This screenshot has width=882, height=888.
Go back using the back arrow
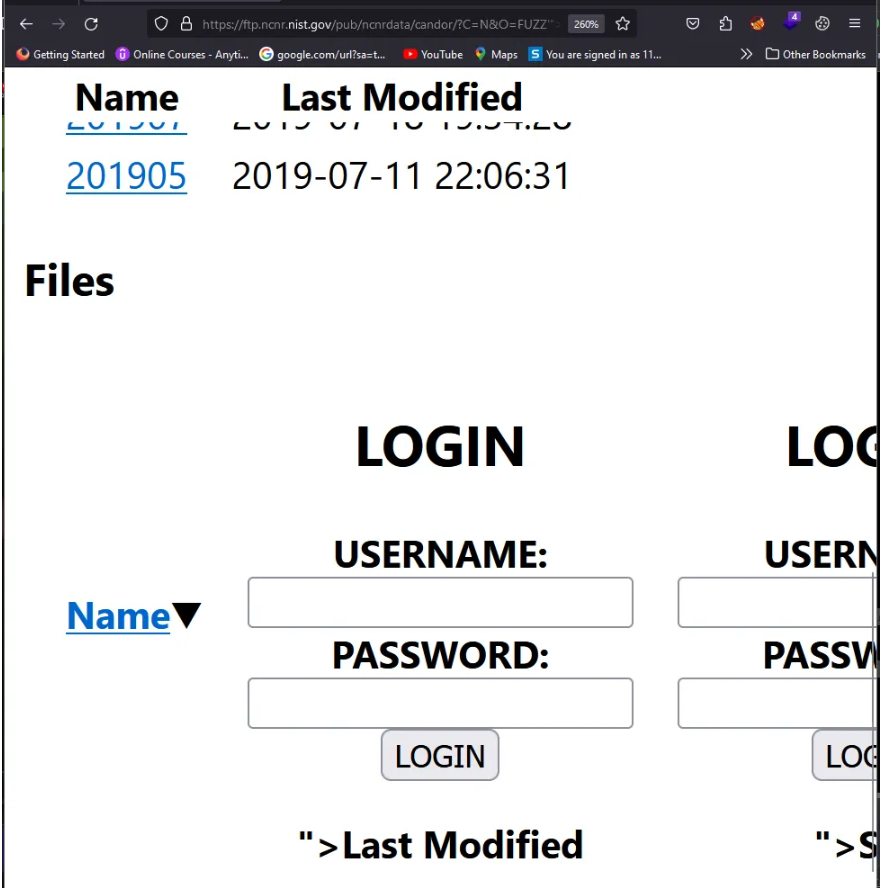click(x=26, y=23)
